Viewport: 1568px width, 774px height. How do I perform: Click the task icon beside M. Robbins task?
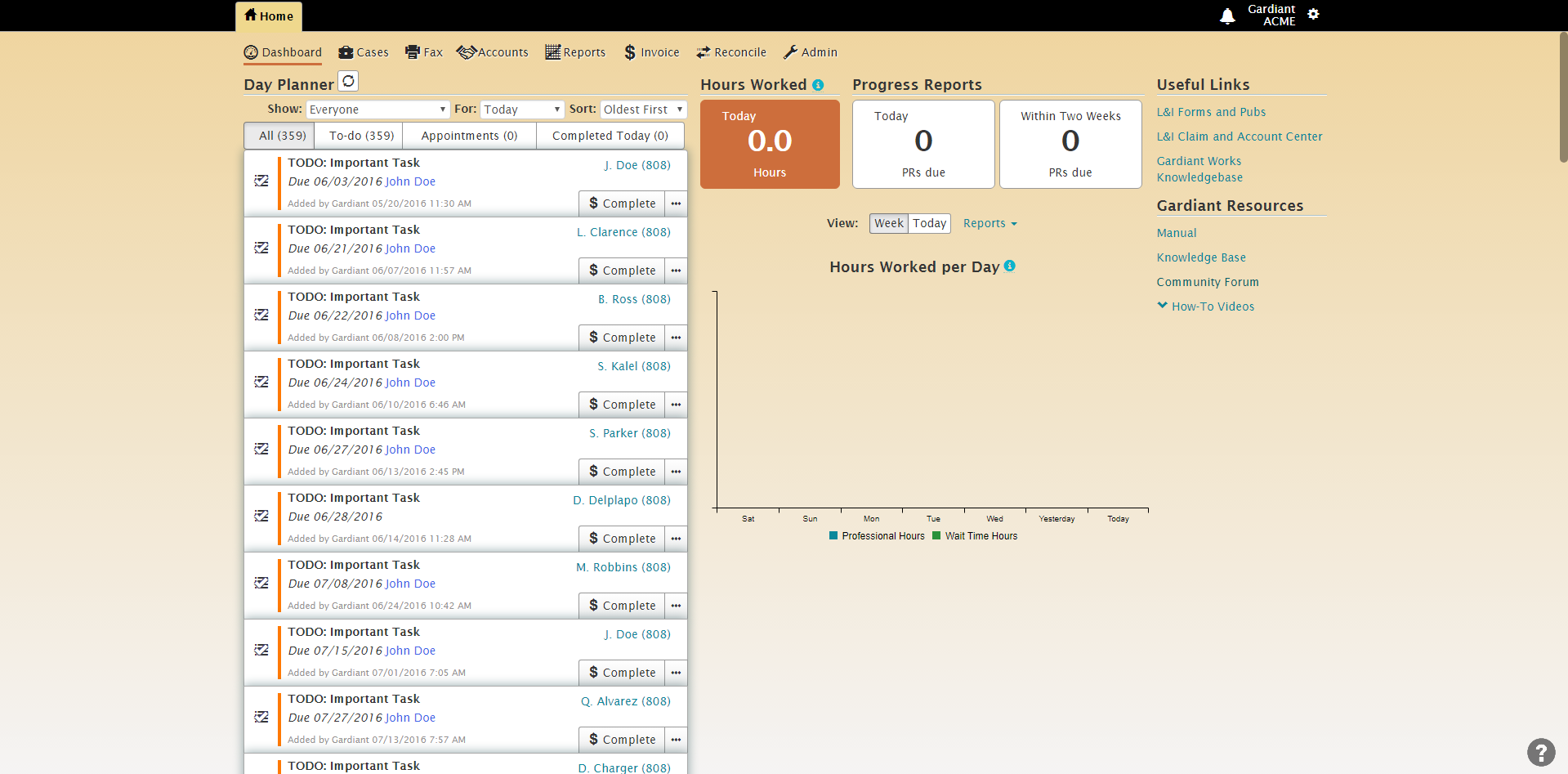[261, 583]
